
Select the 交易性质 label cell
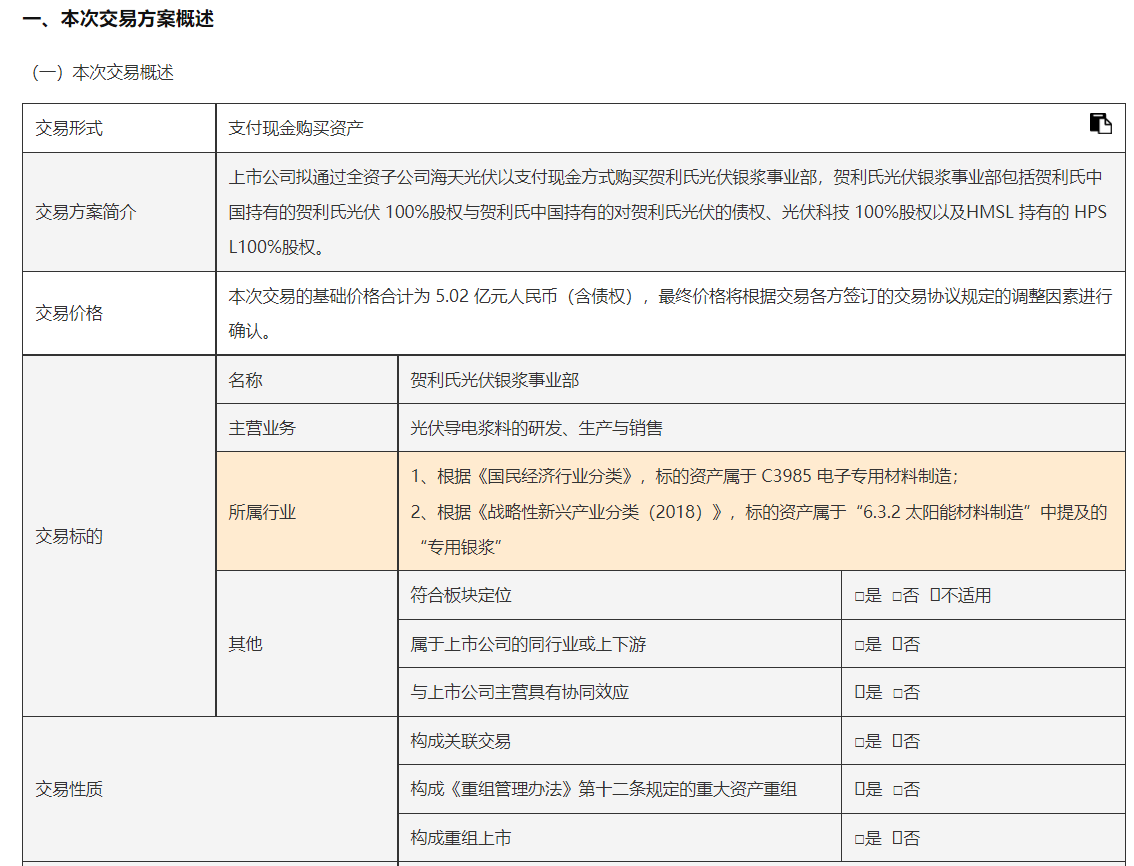[210, 789]
